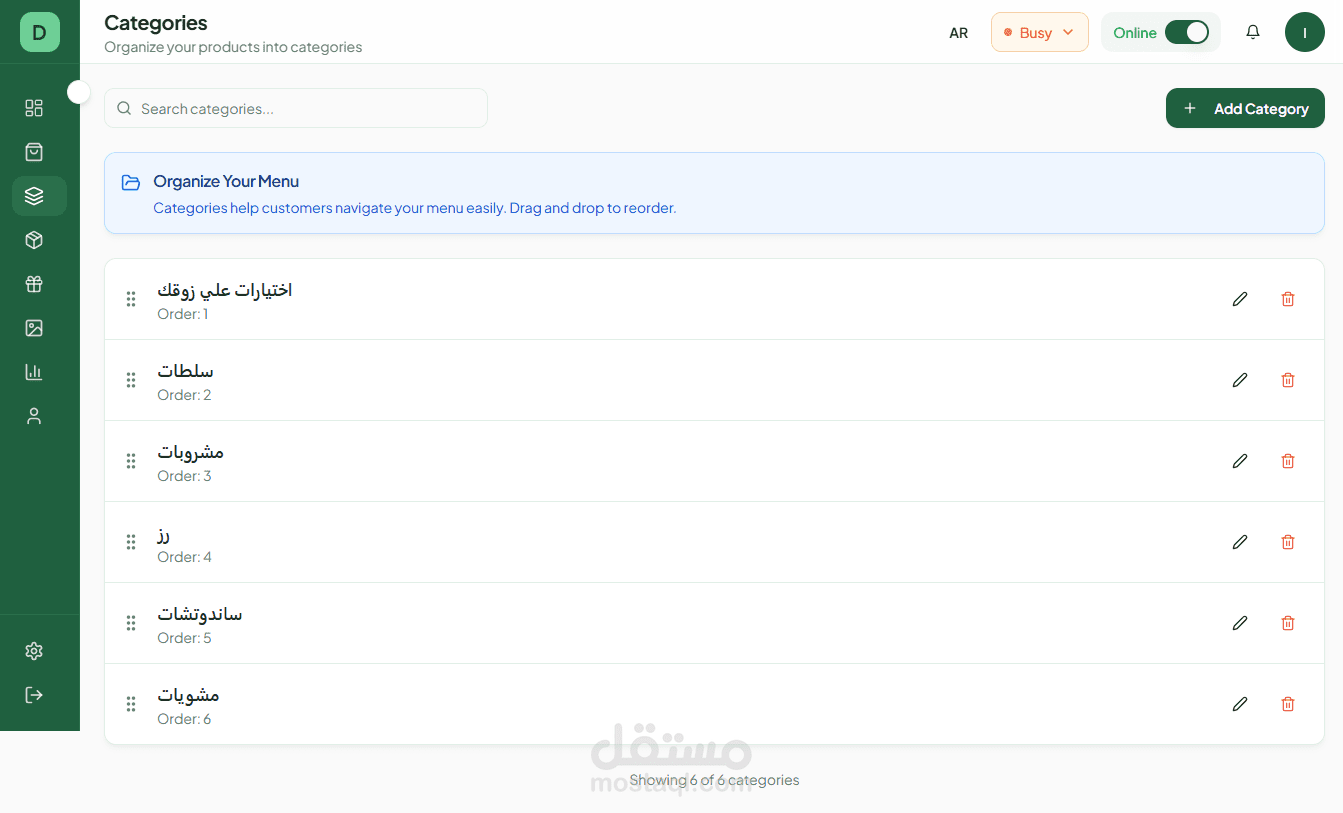This screenshot has width=1343, height=813.
Task: Open the gift offers icon in sidebar
Action: coord(34,284)
